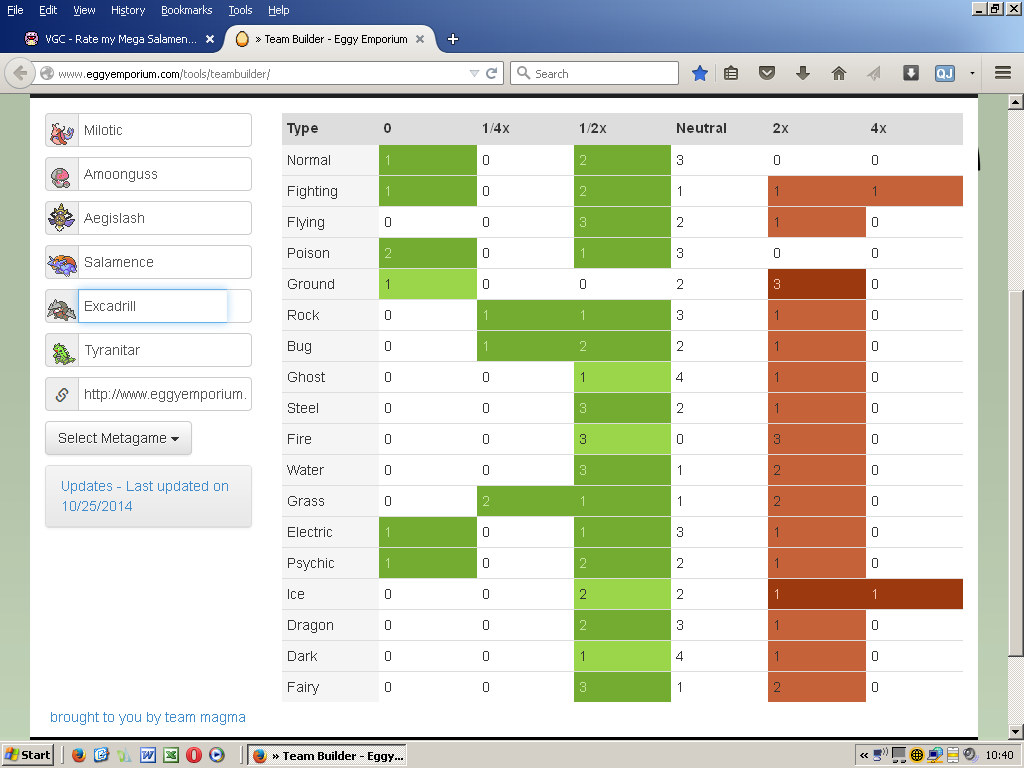Click the chain link icon beside URL field
The width and height of the screenshot is (1024, 768).
click(x=61, y=394)
